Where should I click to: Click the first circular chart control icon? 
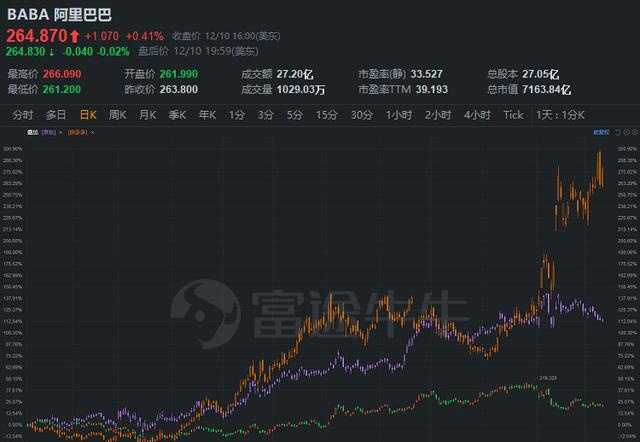click(627, 132)
